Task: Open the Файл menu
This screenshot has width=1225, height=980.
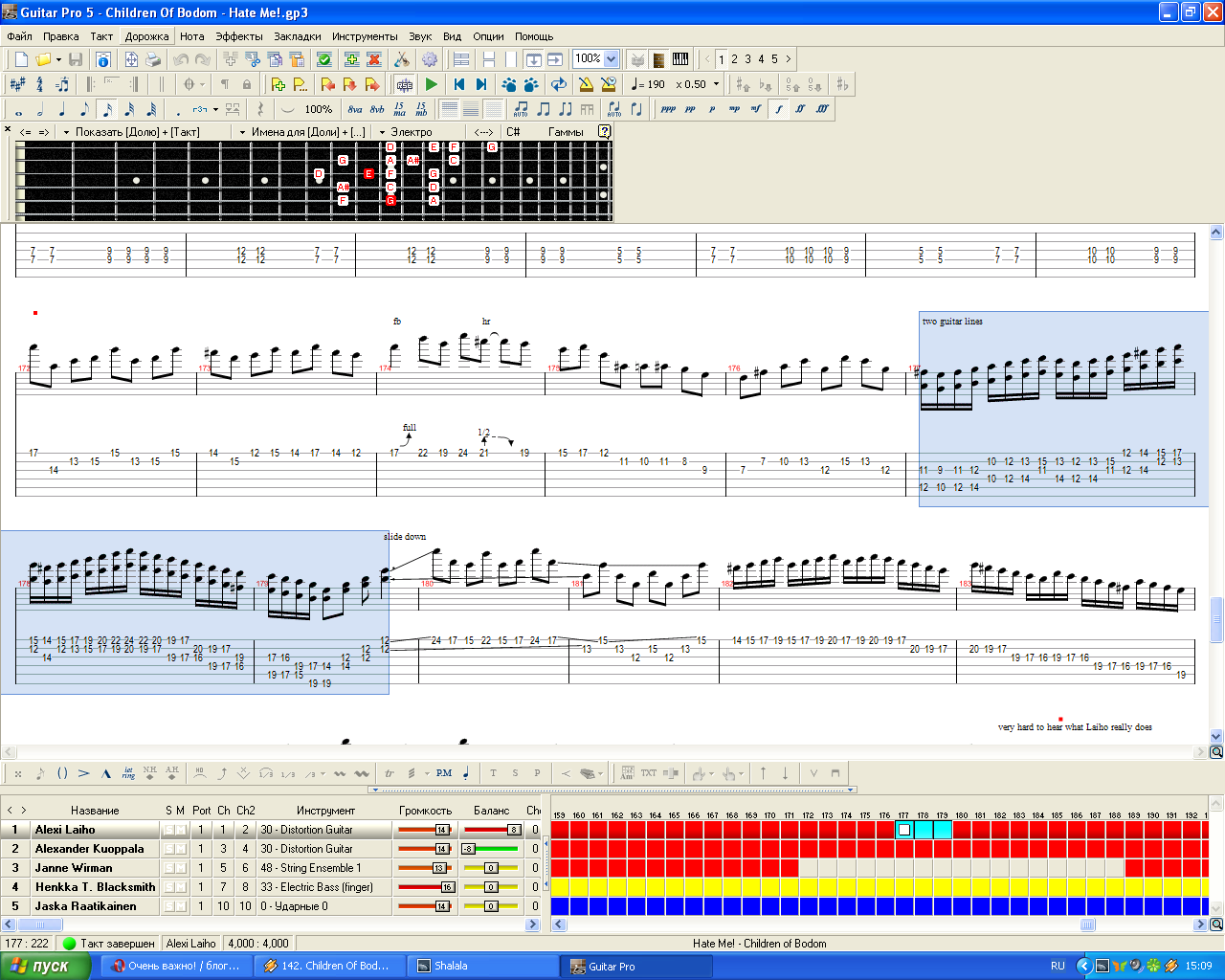Action: [x=19, y=36]
